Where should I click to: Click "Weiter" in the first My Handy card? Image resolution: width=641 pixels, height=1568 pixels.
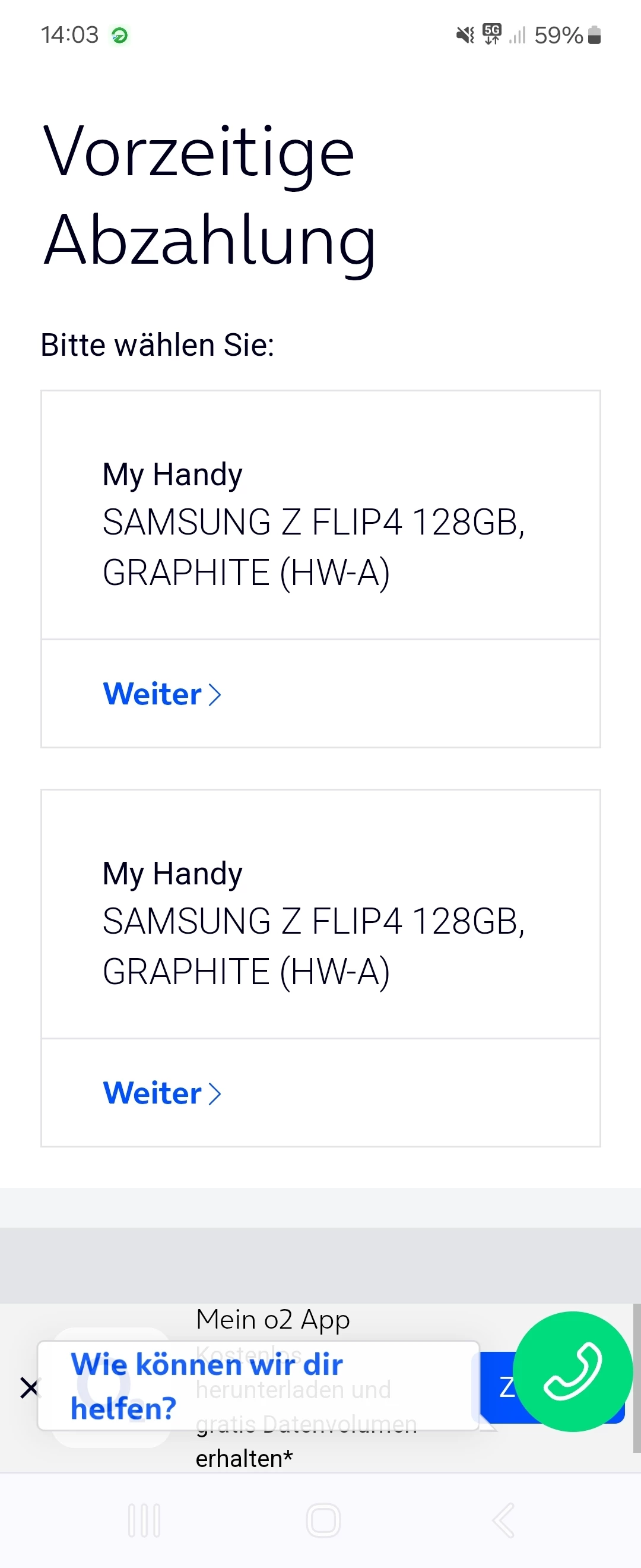click(x=152, y=694)
